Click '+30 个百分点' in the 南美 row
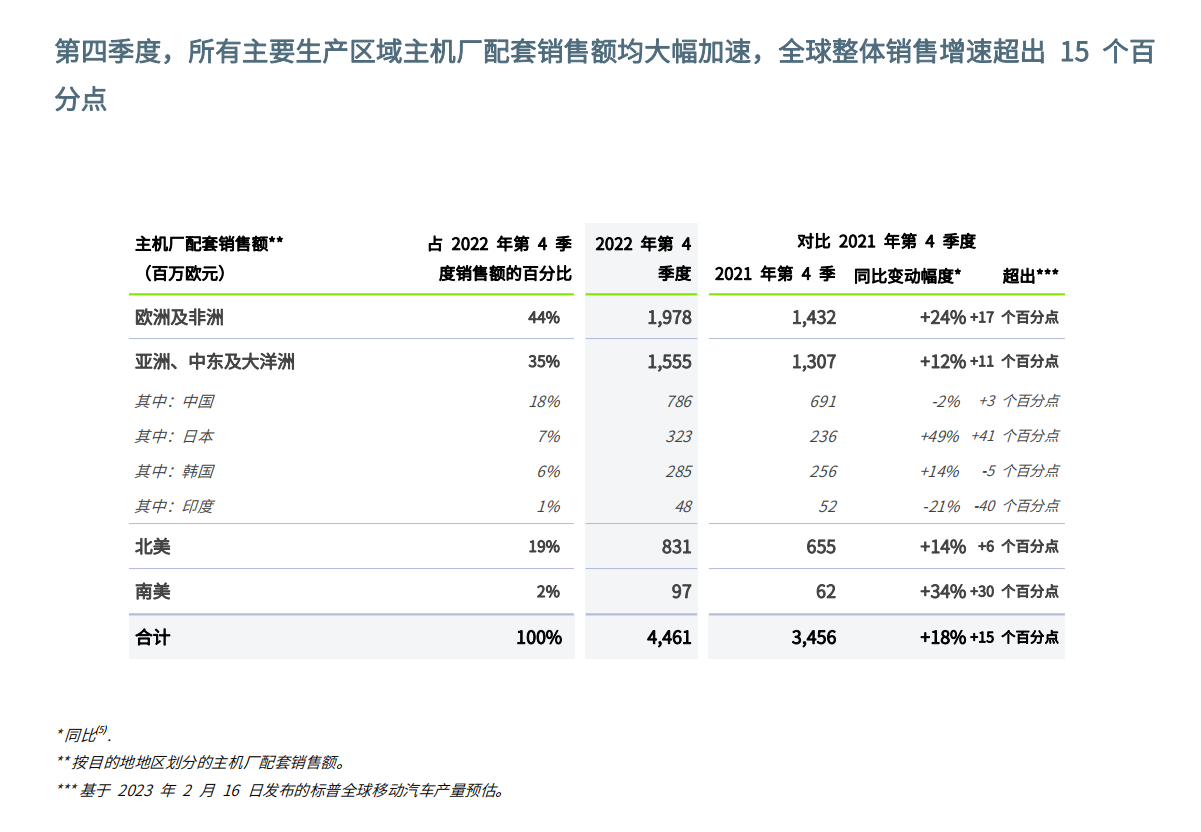This screenshot has height=832, width=1201. [1014, 592]
